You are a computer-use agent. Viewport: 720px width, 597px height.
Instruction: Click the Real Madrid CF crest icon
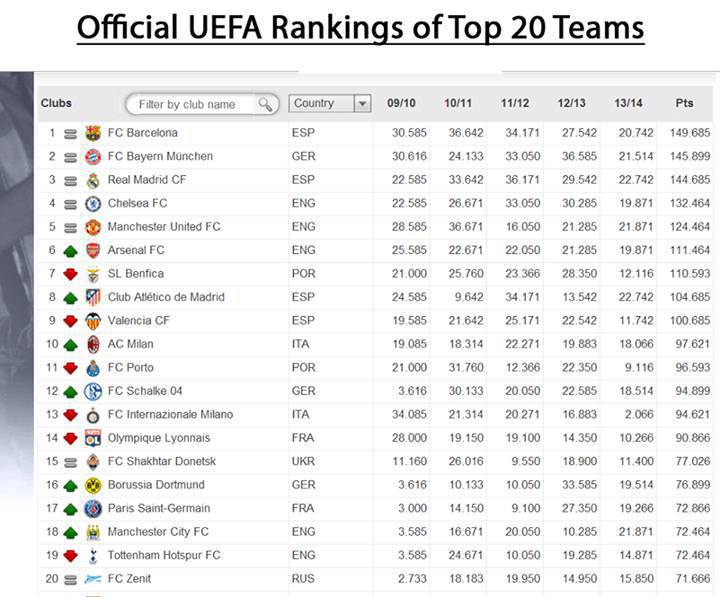93,180
